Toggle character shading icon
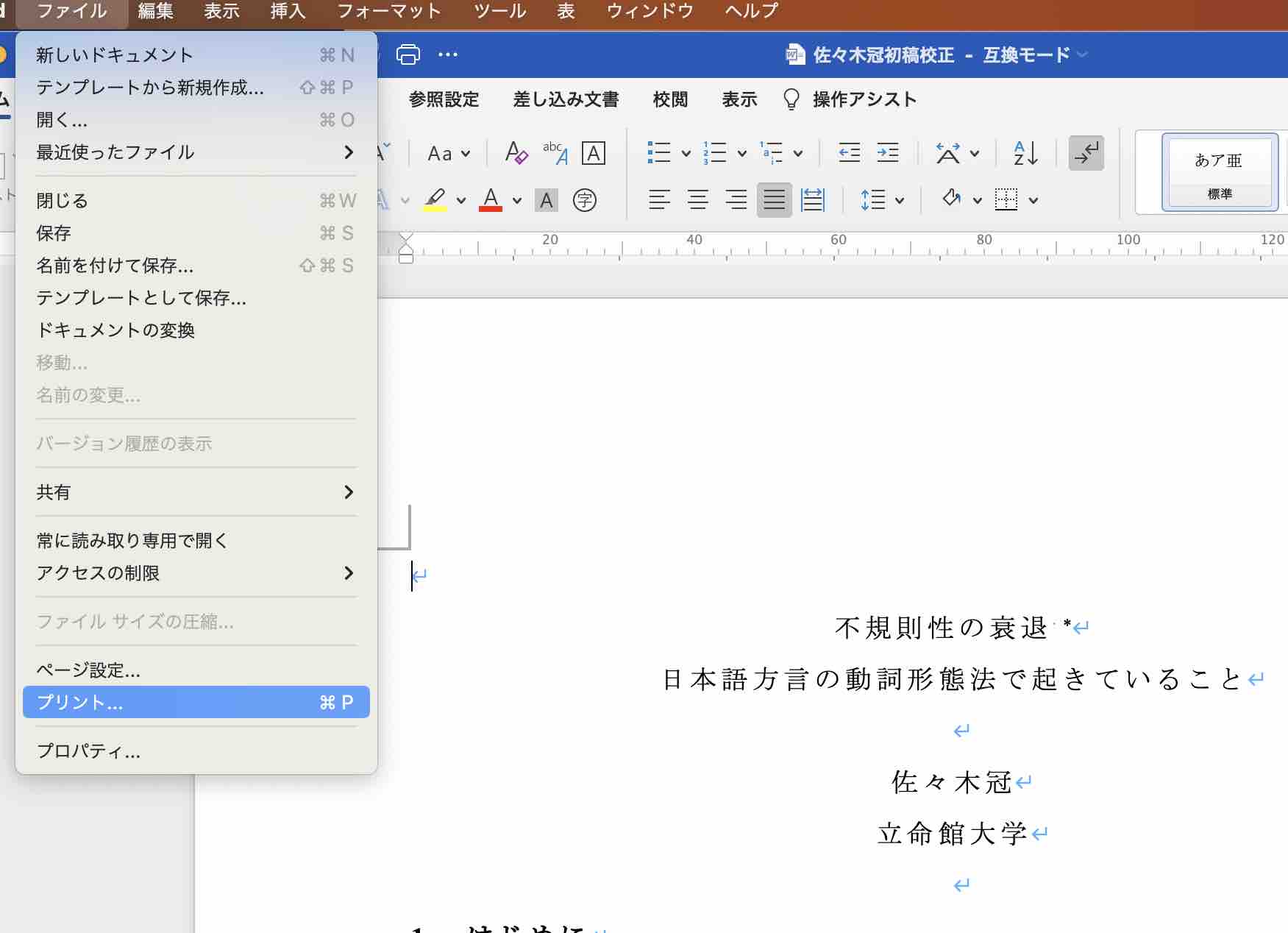The width and height of the screenshot is (1288, 933). 547,200
